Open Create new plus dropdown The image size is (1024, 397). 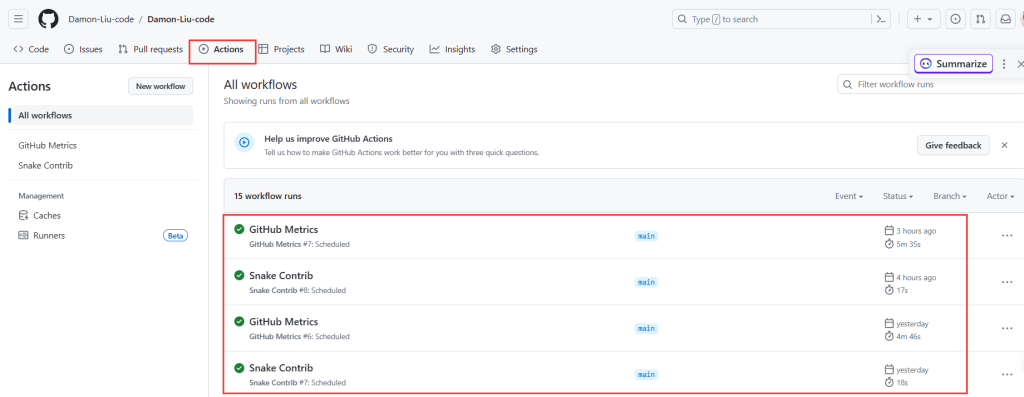tap(923, 20)
